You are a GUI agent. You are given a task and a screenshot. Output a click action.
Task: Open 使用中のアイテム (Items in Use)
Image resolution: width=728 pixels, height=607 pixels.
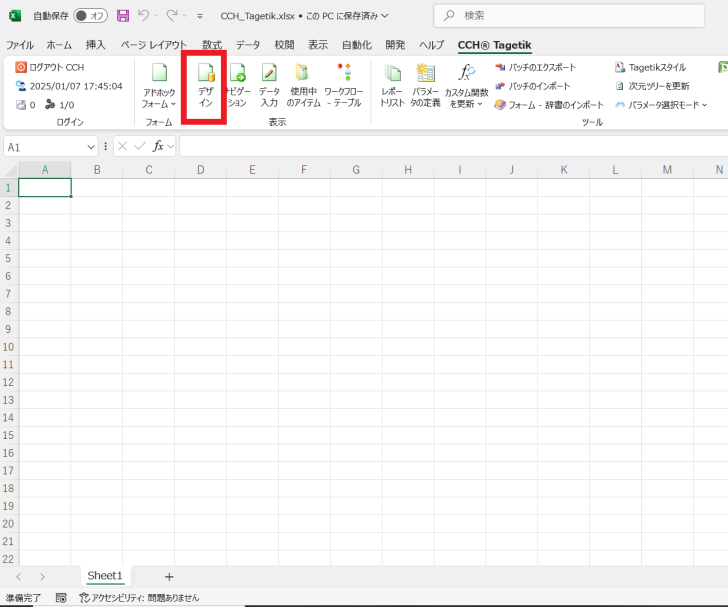tap(302, 85)
